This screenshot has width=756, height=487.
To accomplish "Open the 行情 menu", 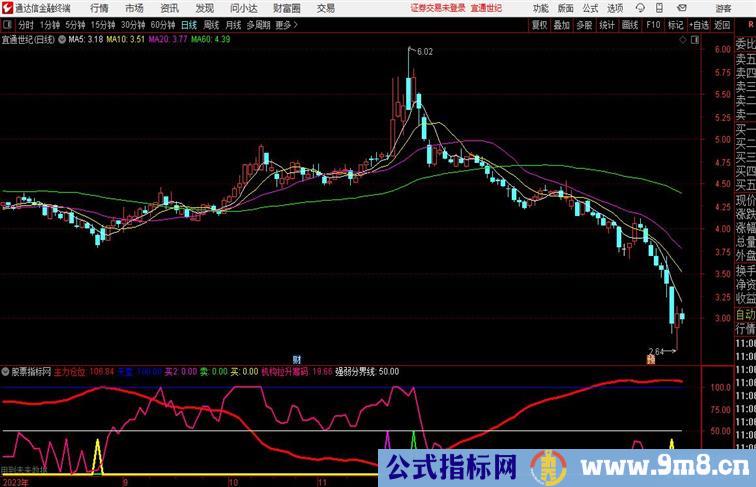I will point(99,7).
